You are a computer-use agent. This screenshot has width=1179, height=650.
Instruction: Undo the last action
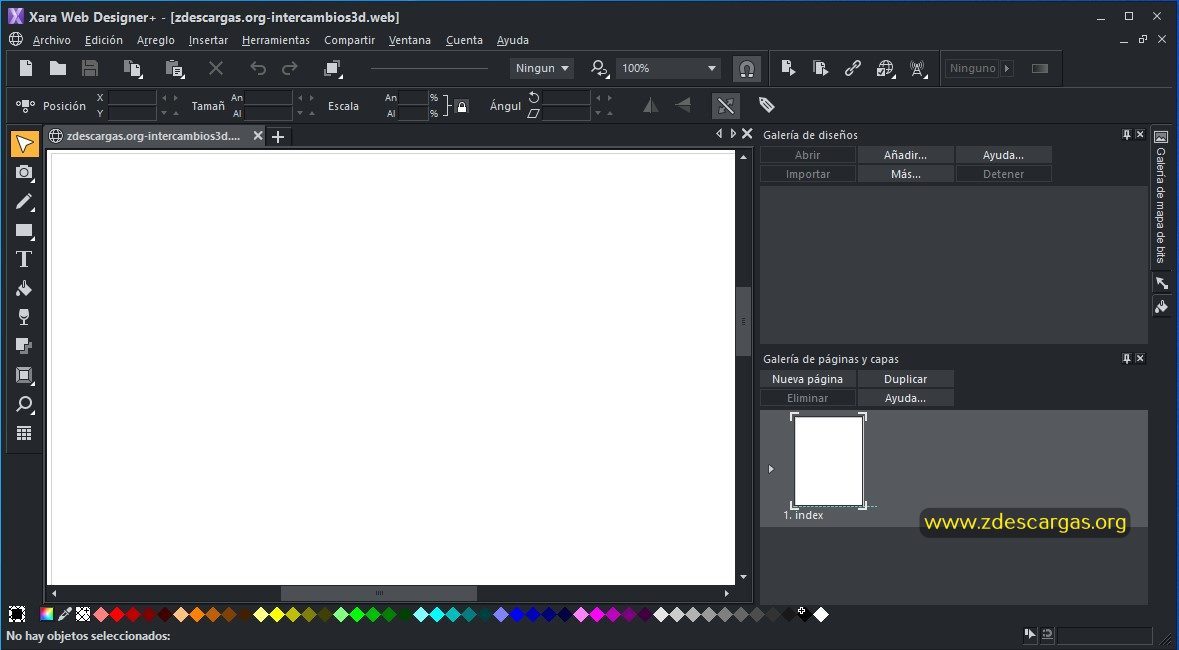pyautogui.click(x=258, y=68)
